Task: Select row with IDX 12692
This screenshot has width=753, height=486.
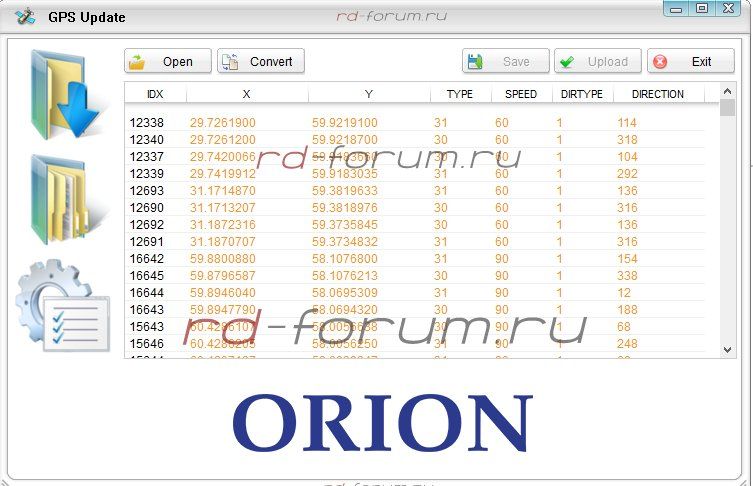Action: coord(415,225)
